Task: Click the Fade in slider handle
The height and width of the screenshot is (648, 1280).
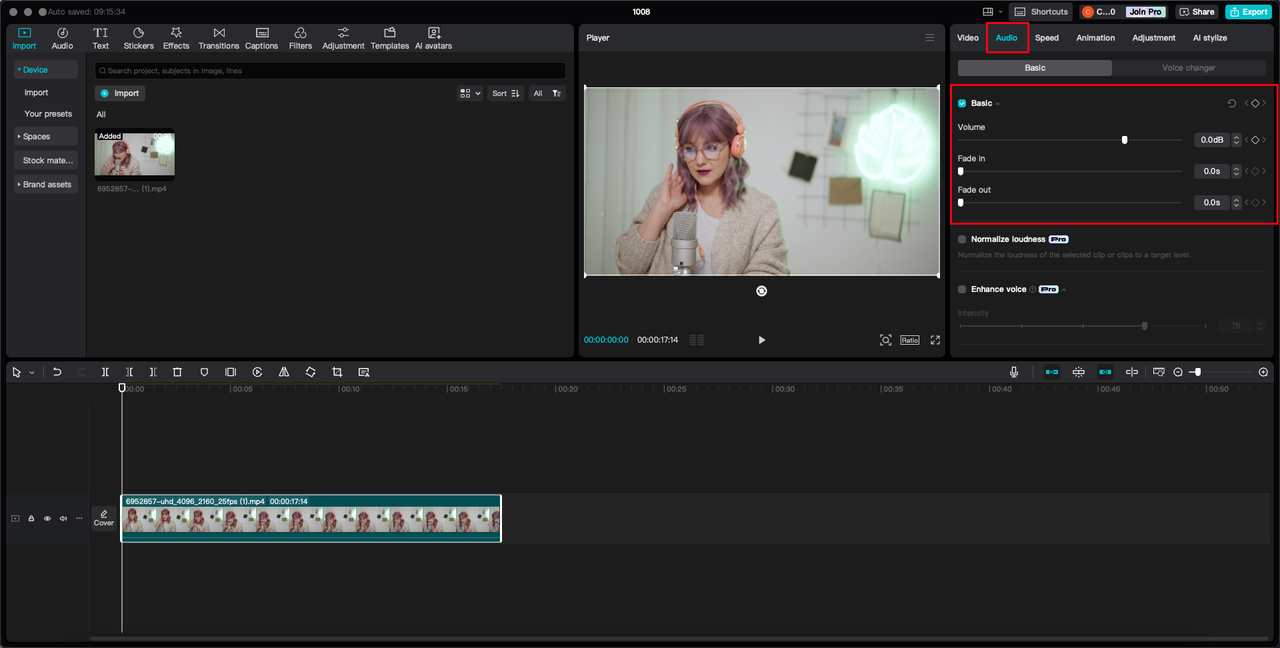Action: point(960,171)
